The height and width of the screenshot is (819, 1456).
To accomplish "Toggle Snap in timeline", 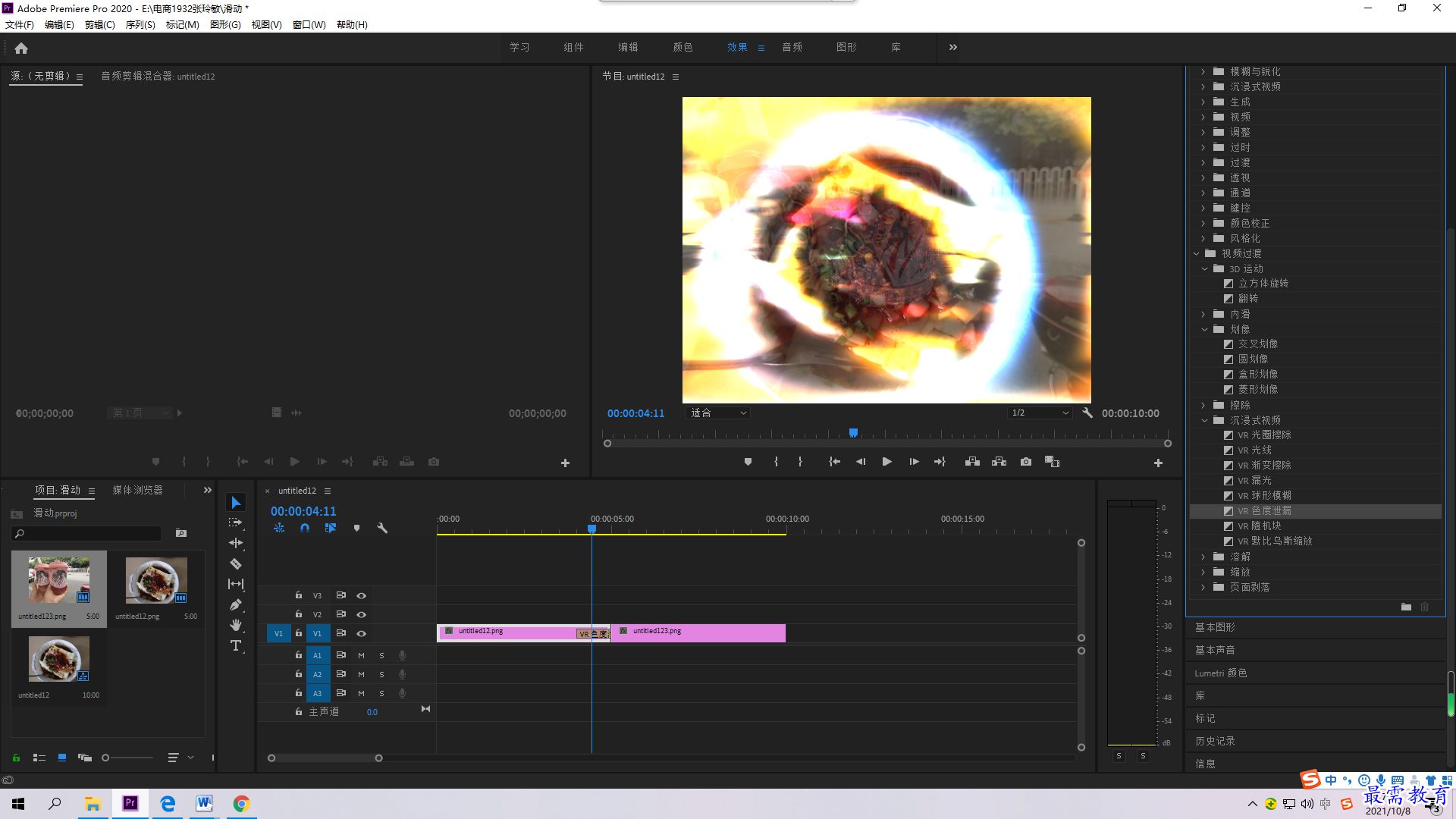I will [x=305, y=528].
